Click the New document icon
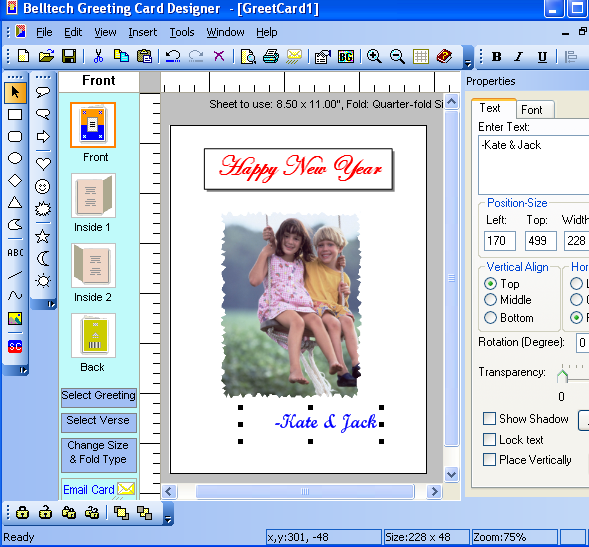 click(x=24, y=56)
